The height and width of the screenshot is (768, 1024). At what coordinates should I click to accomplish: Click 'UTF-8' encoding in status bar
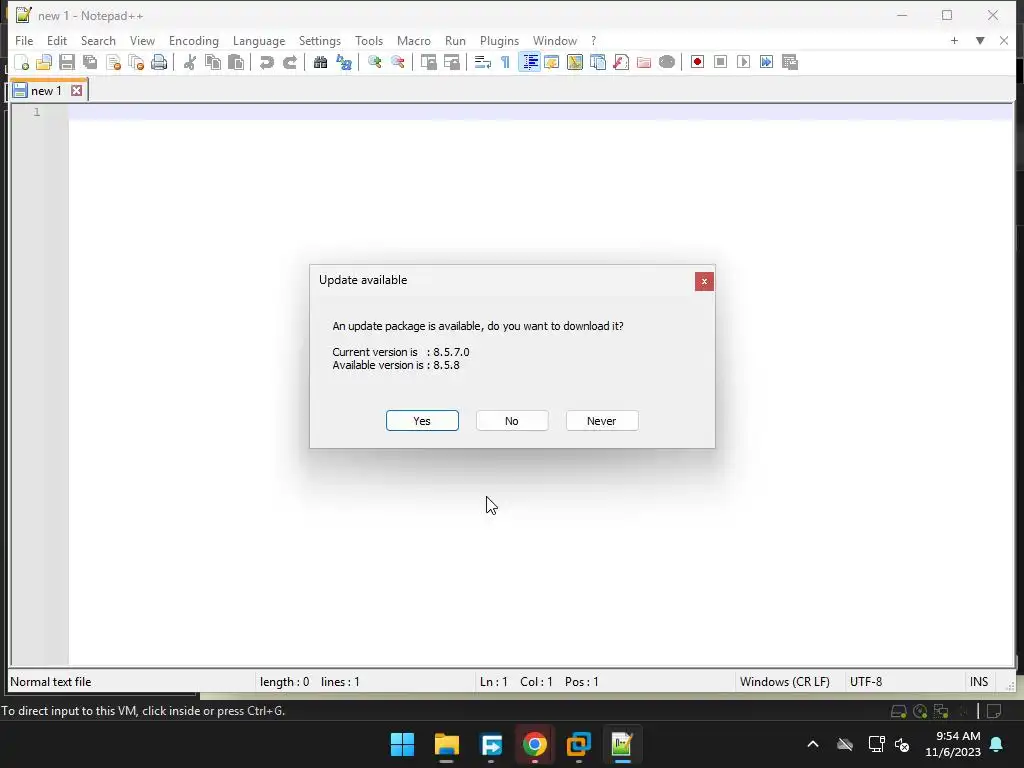pyautogui.click(x=866, y=682)
